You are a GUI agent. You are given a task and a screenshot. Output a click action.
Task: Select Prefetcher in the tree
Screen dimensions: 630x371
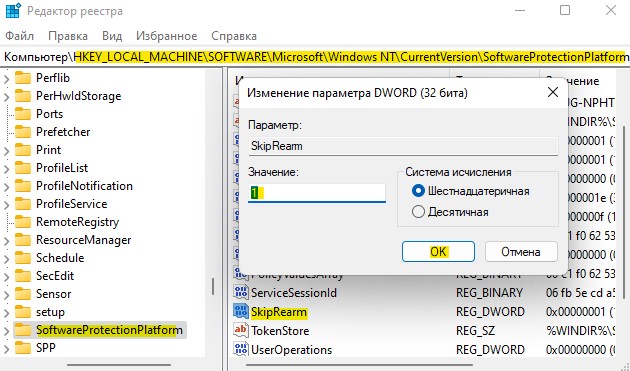pos(63,132)
